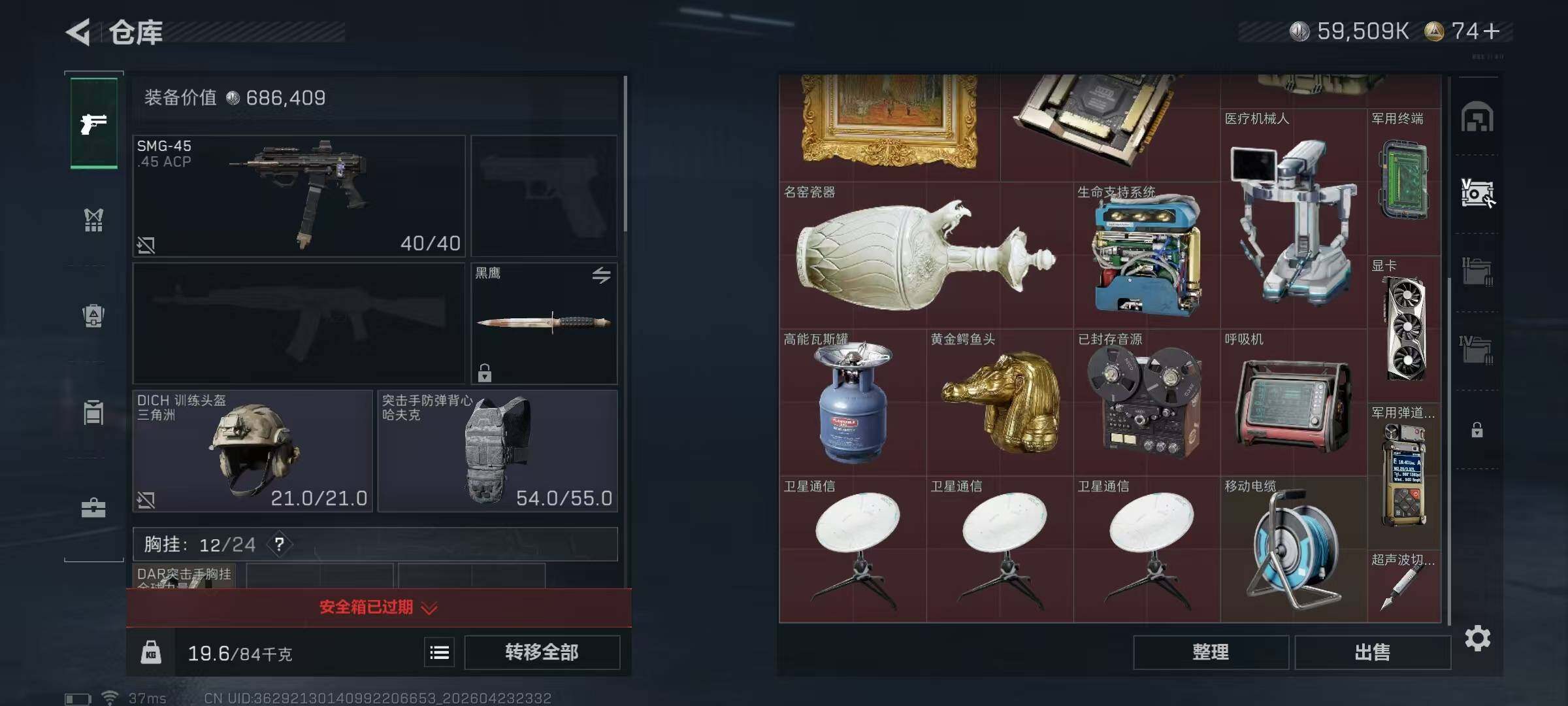The height and width of the screenshot is (706, 1568).
Task: Unlock the locked stash slot padlock icon
Action: click(1477, 430)
